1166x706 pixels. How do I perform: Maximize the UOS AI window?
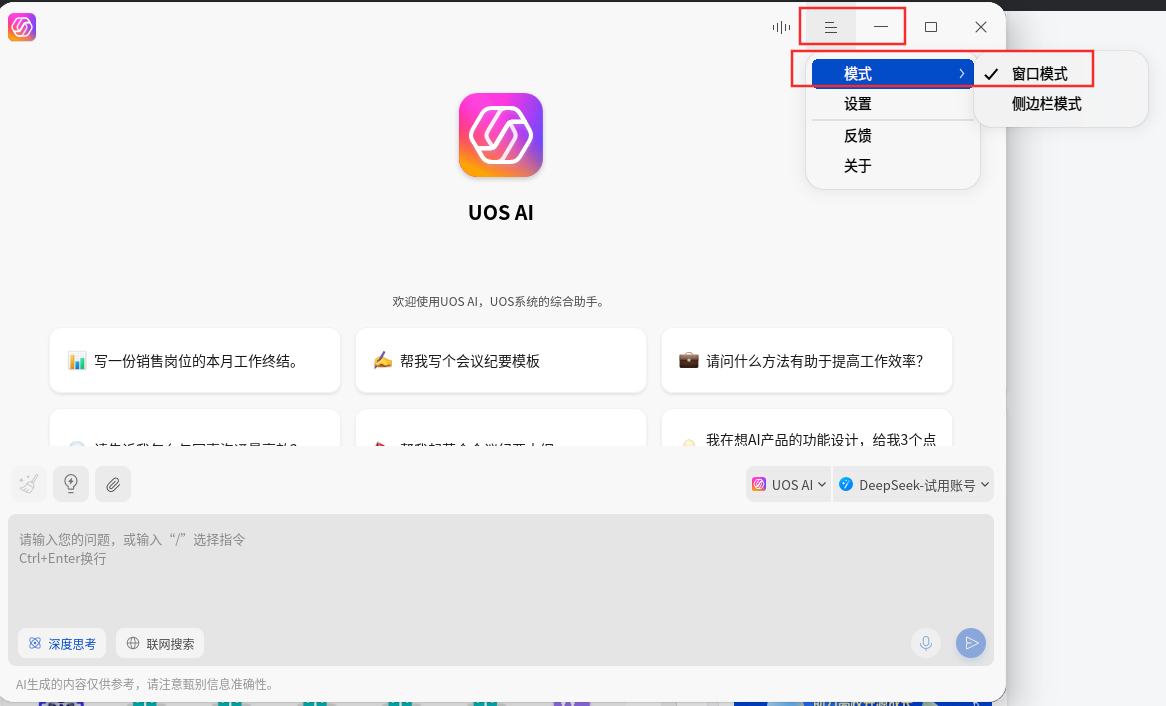pyautogui.click(x=931, y=28)
